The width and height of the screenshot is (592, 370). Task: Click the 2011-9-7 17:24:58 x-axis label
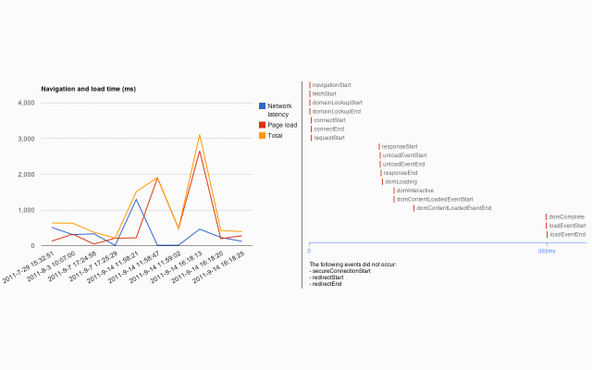pos(72,266)
